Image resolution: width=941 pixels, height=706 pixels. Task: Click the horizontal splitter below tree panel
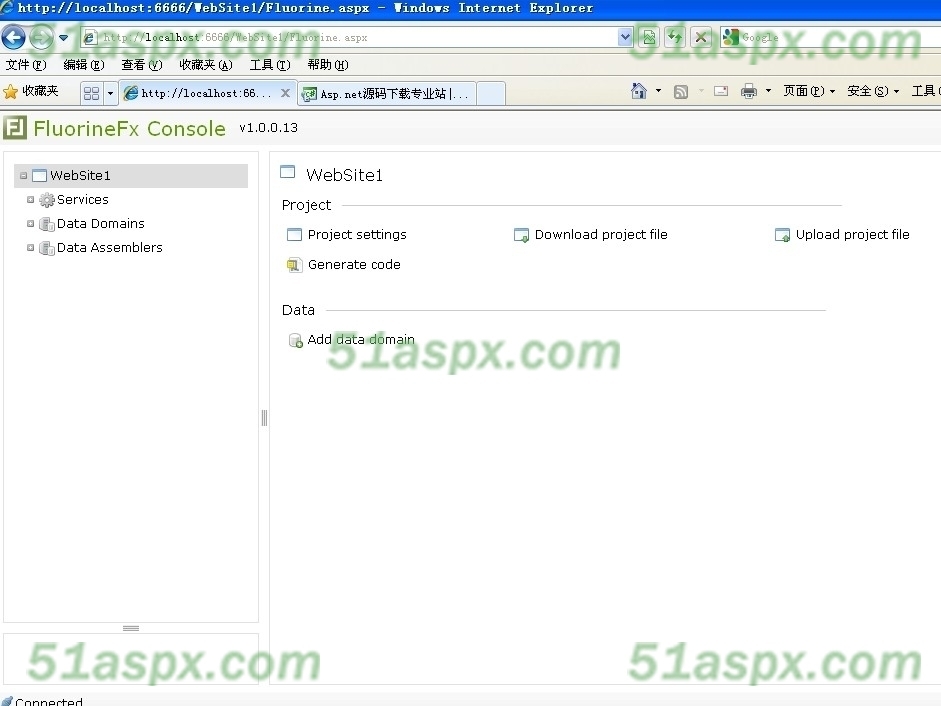click(131, 628)
